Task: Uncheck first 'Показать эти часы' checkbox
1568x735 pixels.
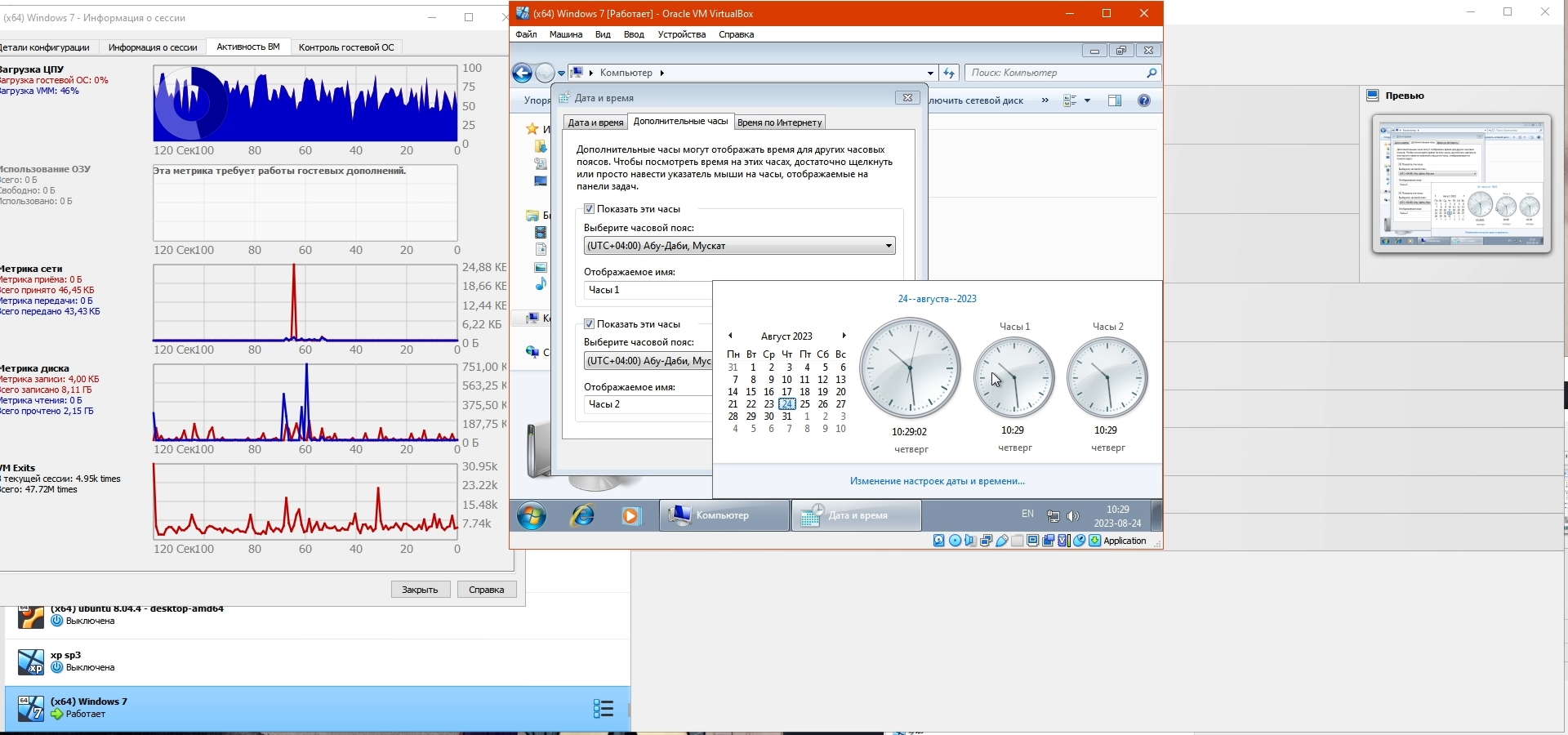Action: (589, 209)
